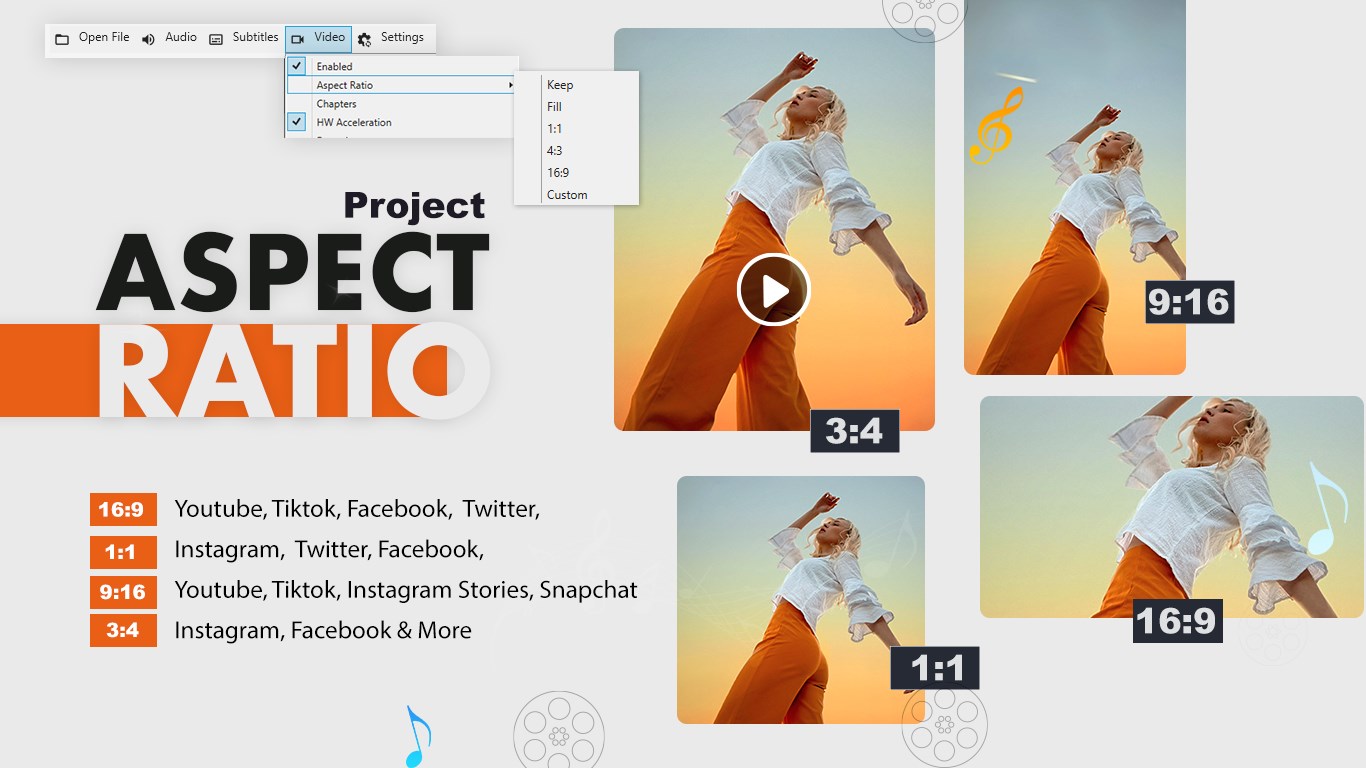Click the Audio speaker icon
This screenshot has width=1366, height=768.
[148, 38]
